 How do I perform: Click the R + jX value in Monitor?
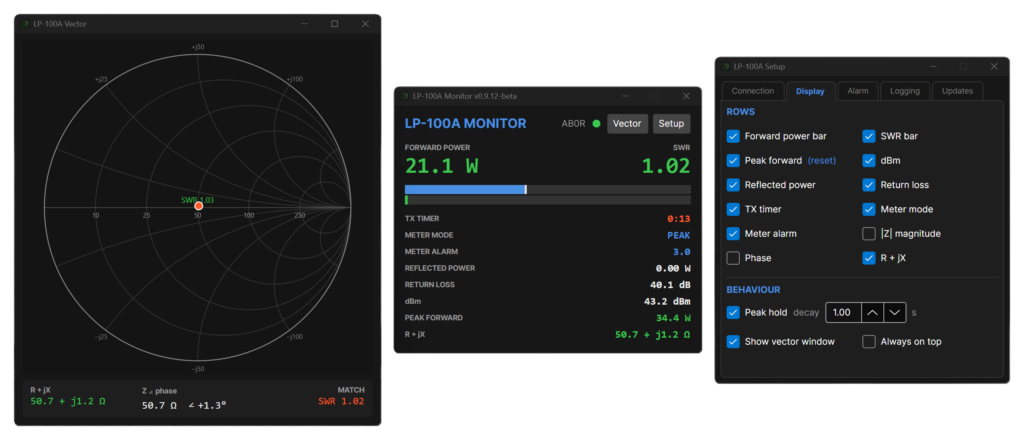[x=653, y=334]
